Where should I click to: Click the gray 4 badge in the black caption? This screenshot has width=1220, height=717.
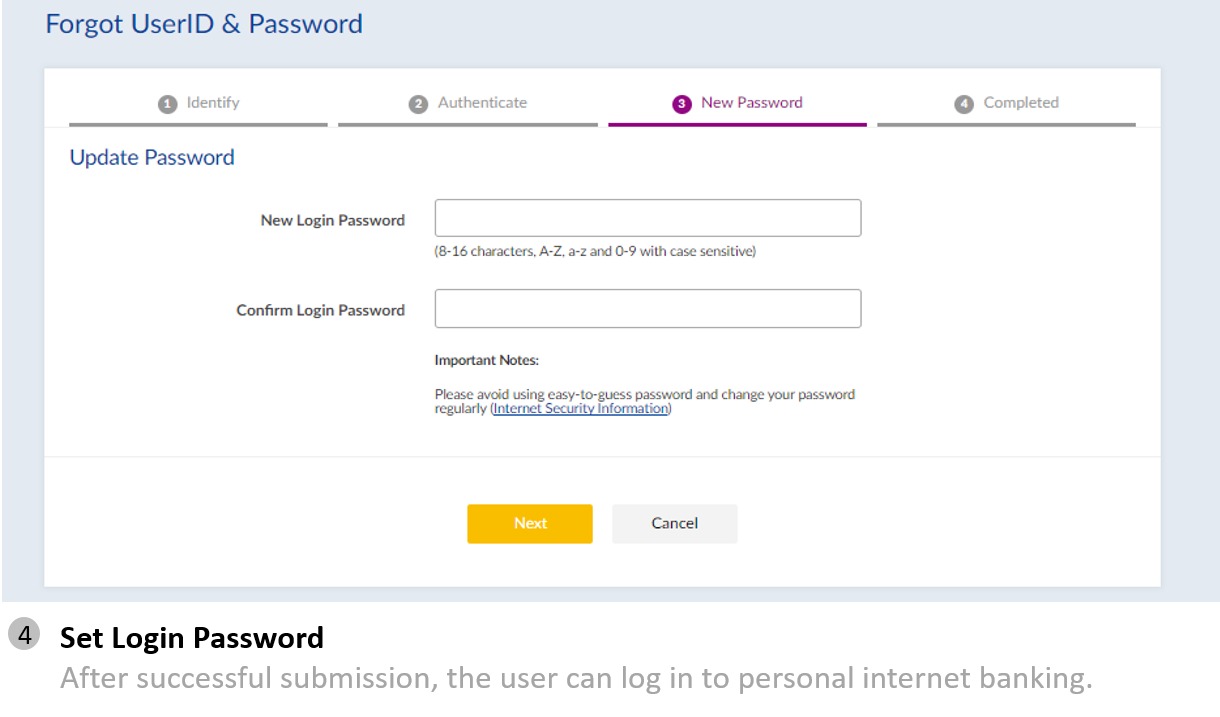pyautogui.click(x=24, y=635)
